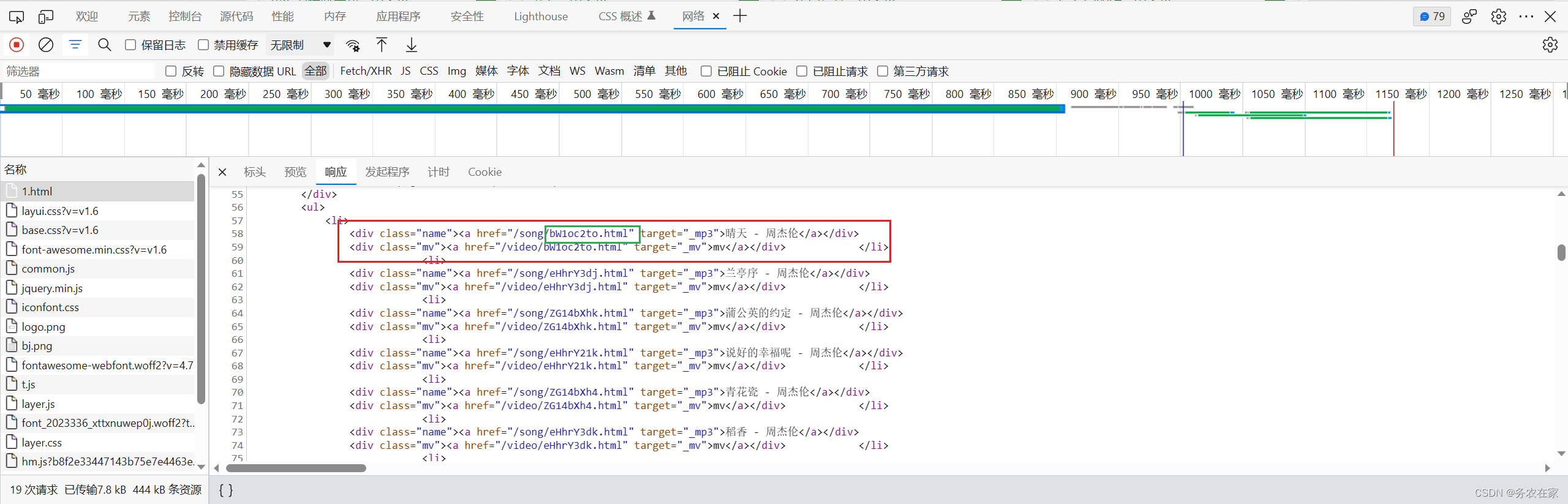Open Cookie request tab
This screenshot has width=1568, height=504.
click(x=484, y=172)
